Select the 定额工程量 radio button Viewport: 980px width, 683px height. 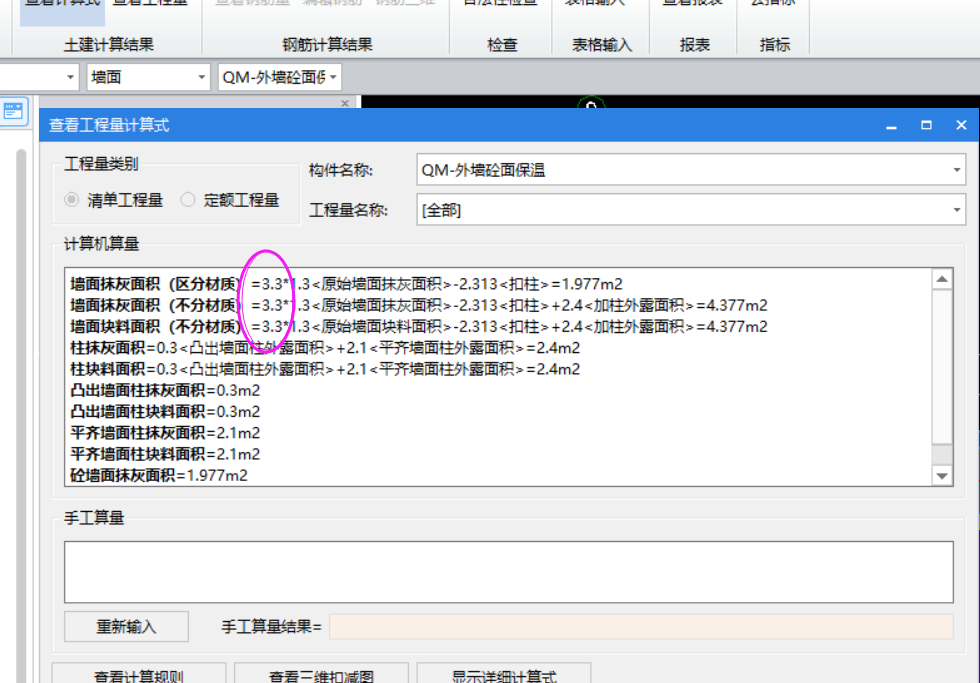pos(188,200)
